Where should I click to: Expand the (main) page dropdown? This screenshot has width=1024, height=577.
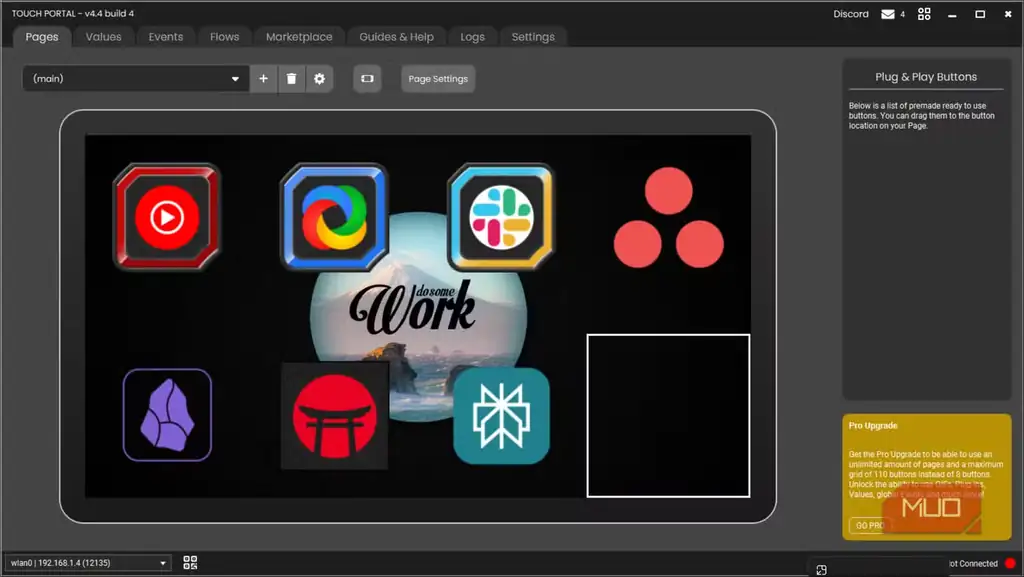tap(136, 78)
